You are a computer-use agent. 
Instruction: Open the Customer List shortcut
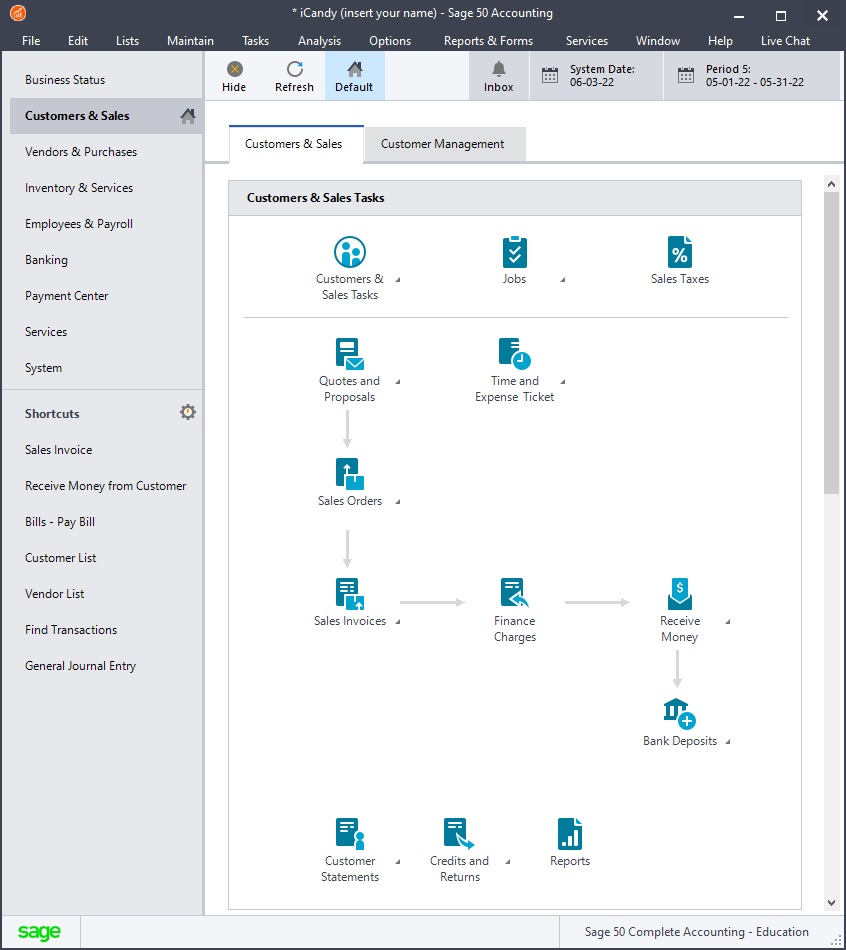tap(61, 557)
